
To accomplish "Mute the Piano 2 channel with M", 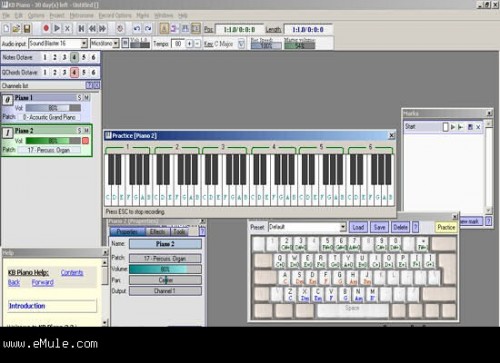I will [x=87, y=130].
